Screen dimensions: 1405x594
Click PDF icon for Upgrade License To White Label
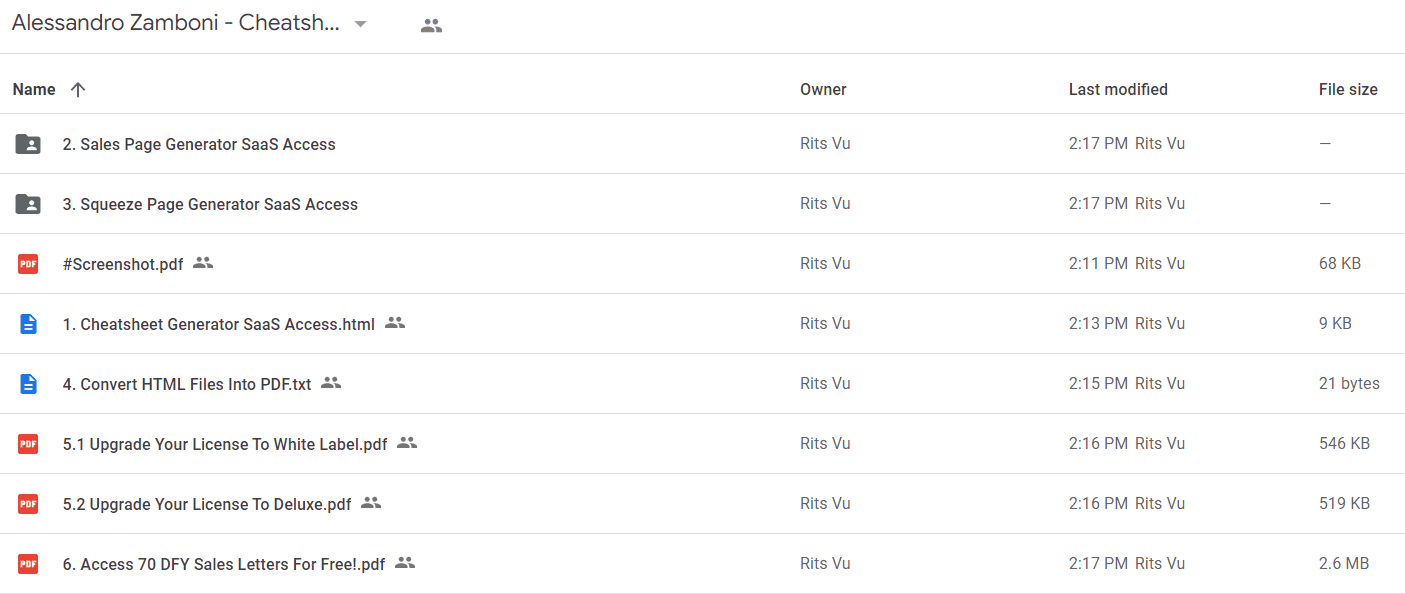tap(28, 444)
